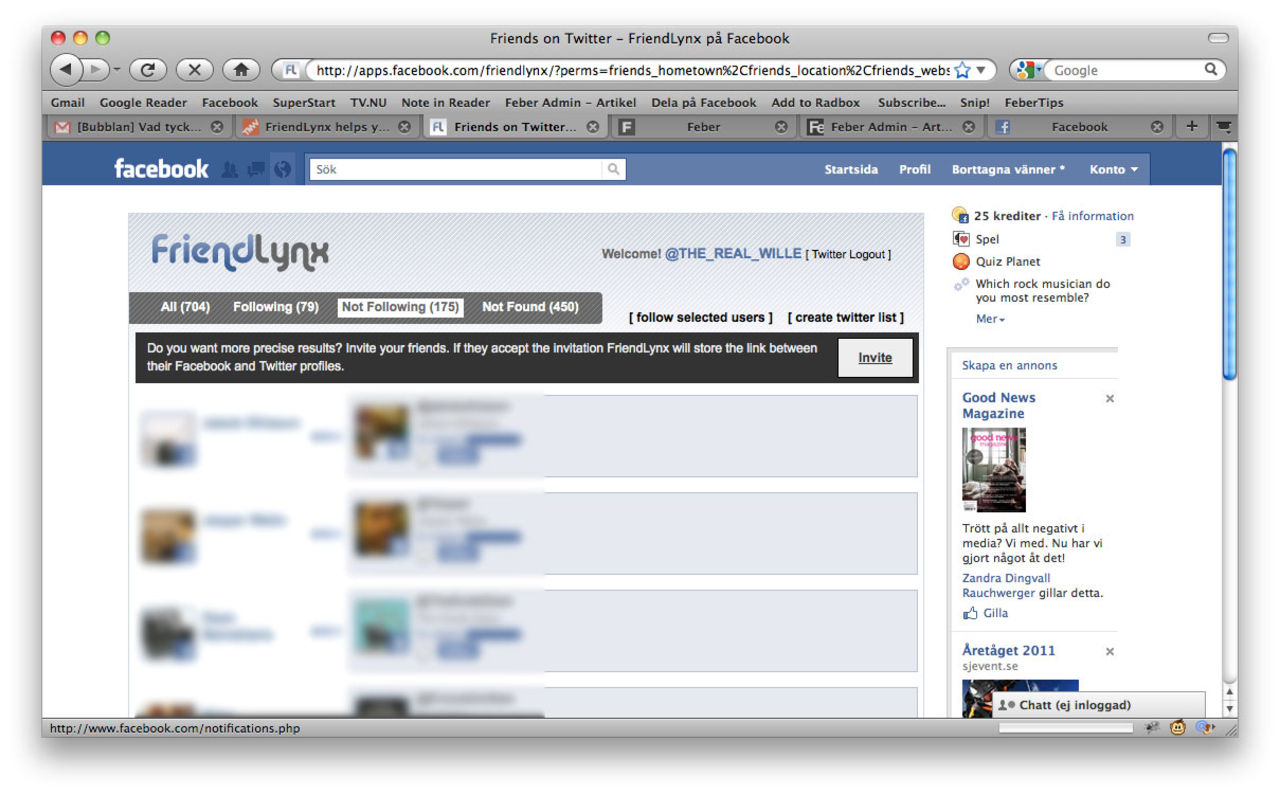Open Borttagna vänner in header
The image size is (1280, 795).
[1008, 169]
